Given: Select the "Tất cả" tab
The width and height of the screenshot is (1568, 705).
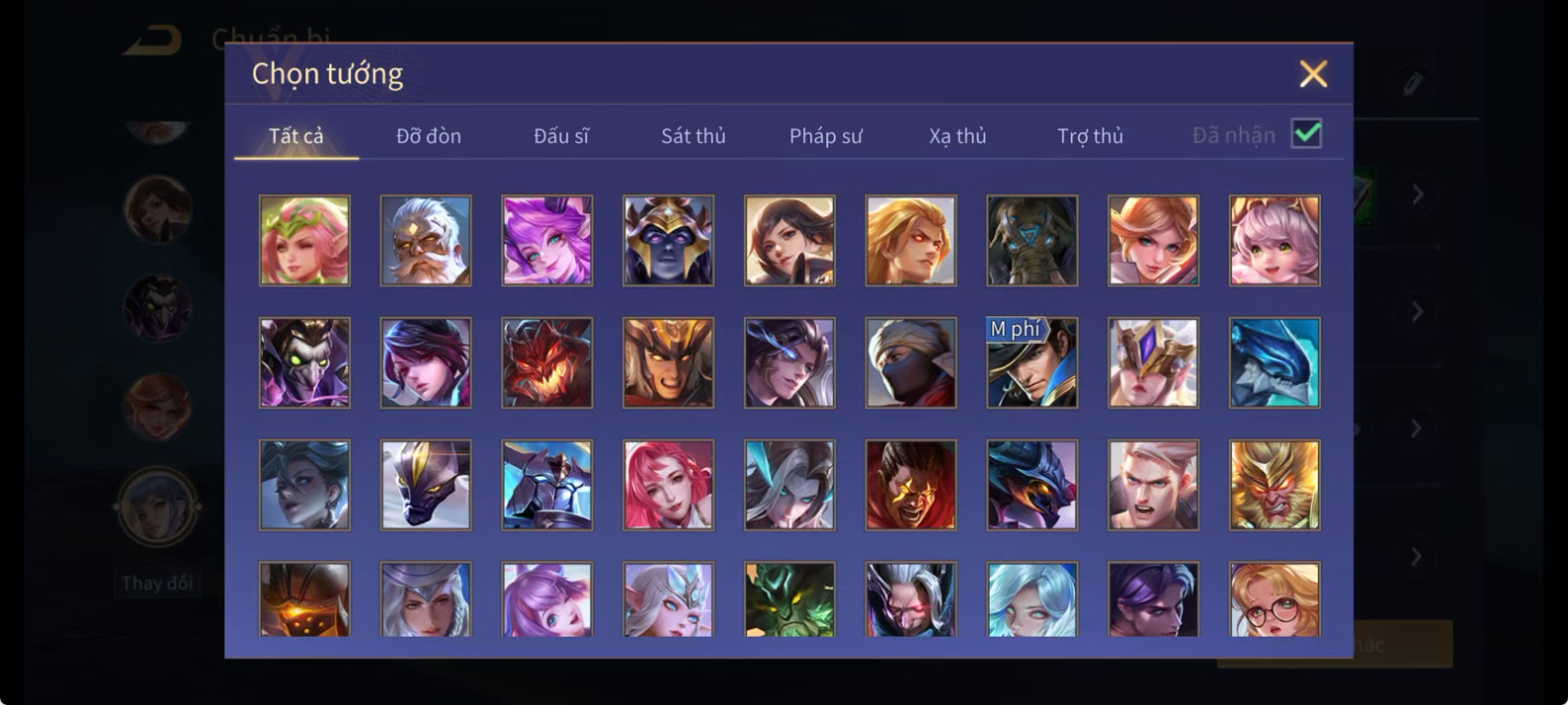Looking at the screenshot, I should (x=296, y=136).
